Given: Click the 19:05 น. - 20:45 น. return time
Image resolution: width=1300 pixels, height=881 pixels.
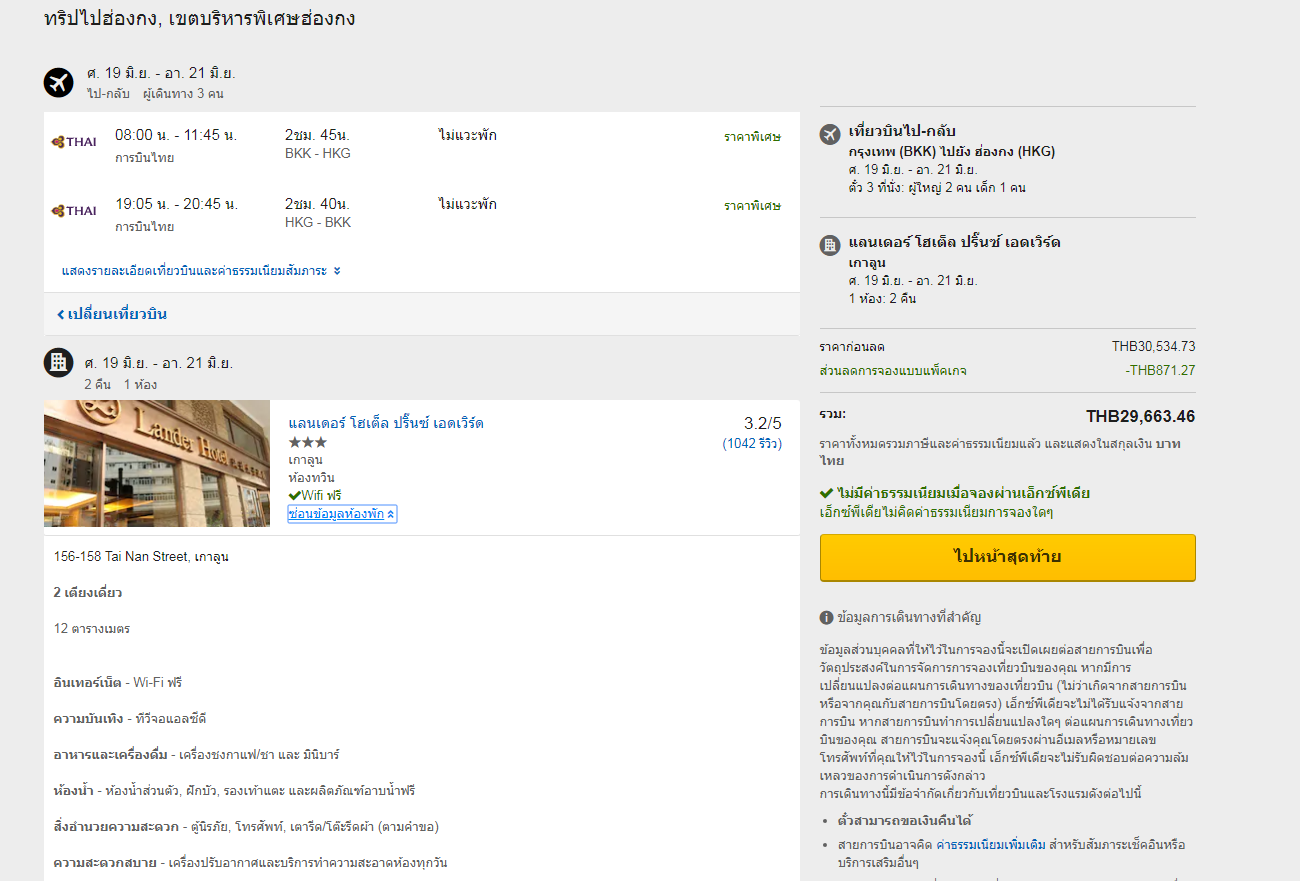Looking at the screenshot, I should 176,204.
